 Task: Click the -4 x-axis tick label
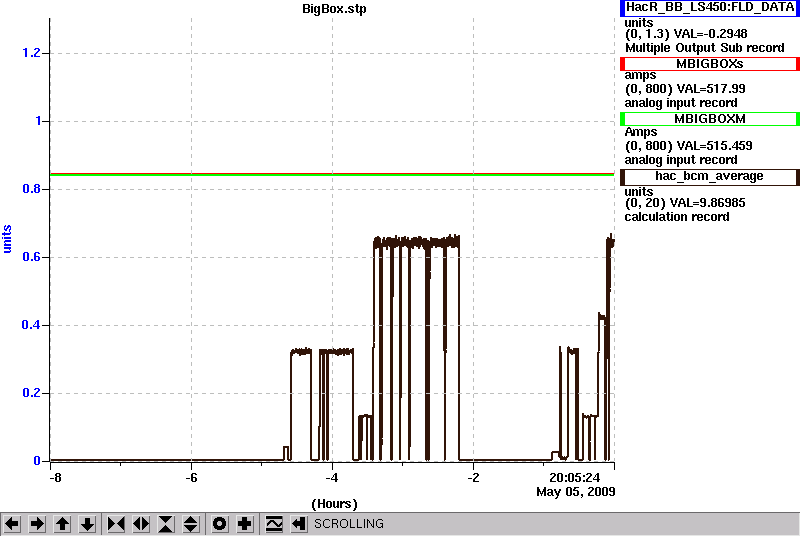[332, 478]
